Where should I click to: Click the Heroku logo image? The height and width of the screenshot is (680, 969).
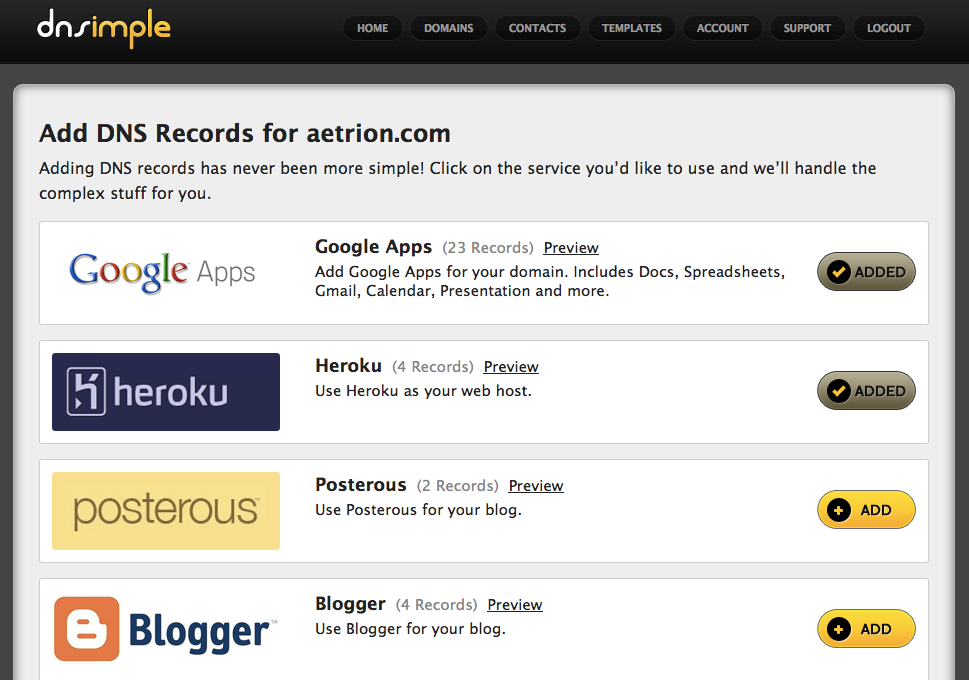[166, 392]
